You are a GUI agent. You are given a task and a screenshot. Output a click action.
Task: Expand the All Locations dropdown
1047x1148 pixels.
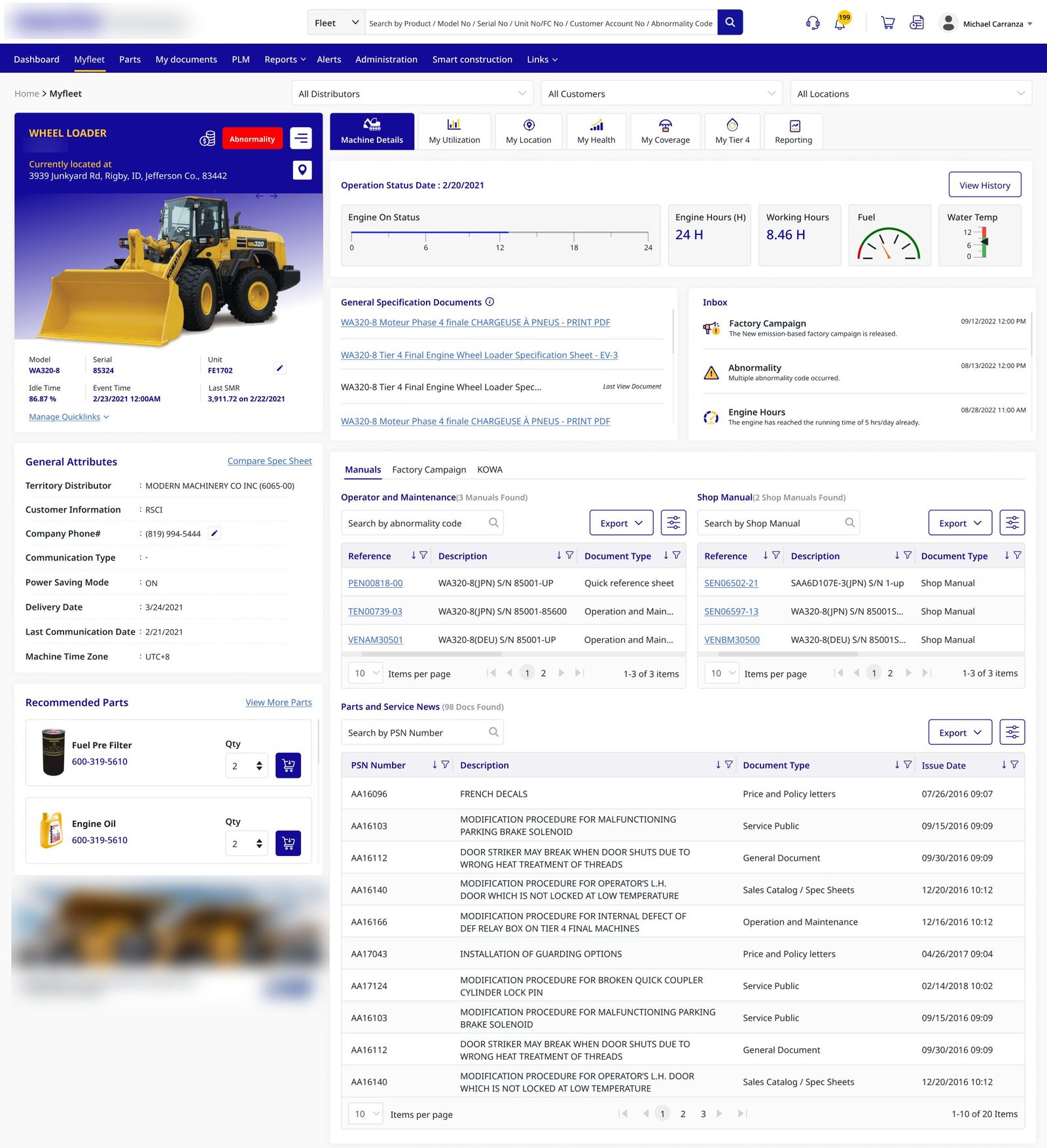tap(911, 94)
